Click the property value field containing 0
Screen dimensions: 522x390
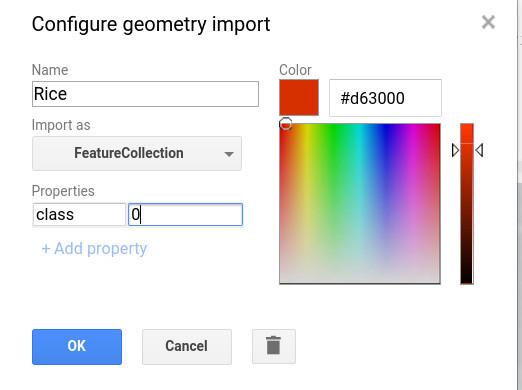point(185,215)
